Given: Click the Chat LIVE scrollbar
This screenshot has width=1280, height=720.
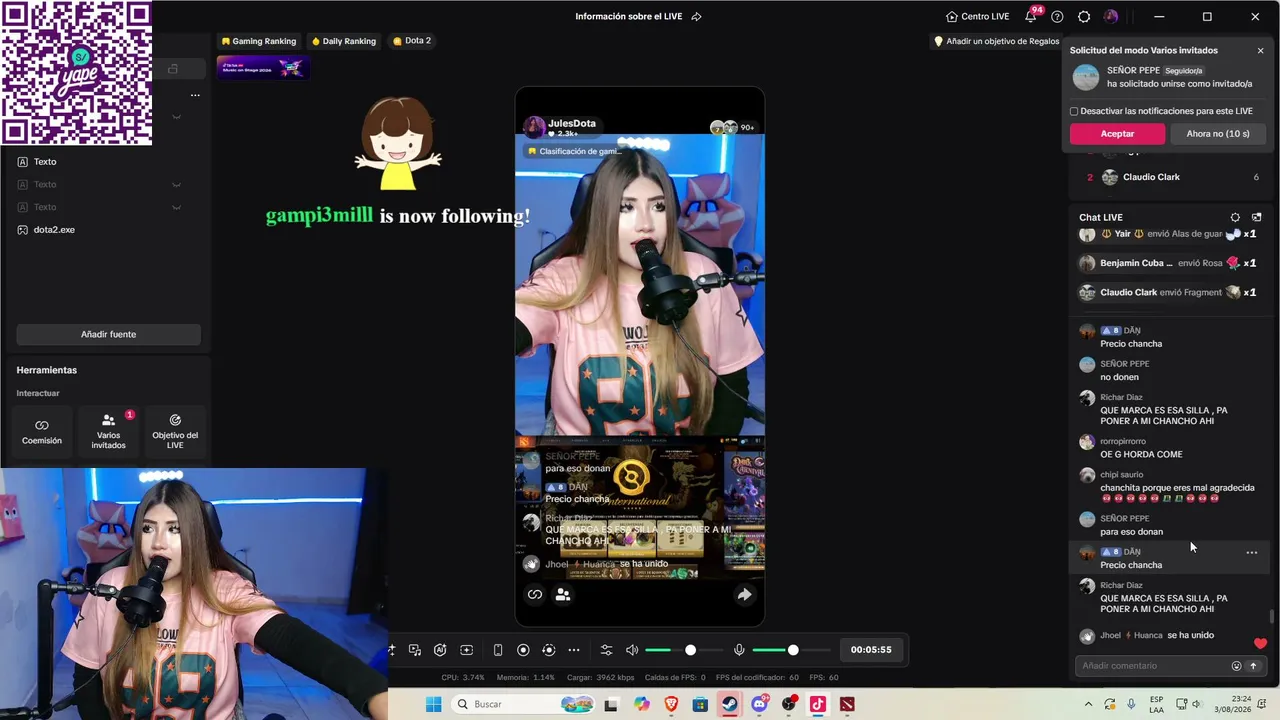Looking at the screenshot, I should click(x=1272, y=617).
